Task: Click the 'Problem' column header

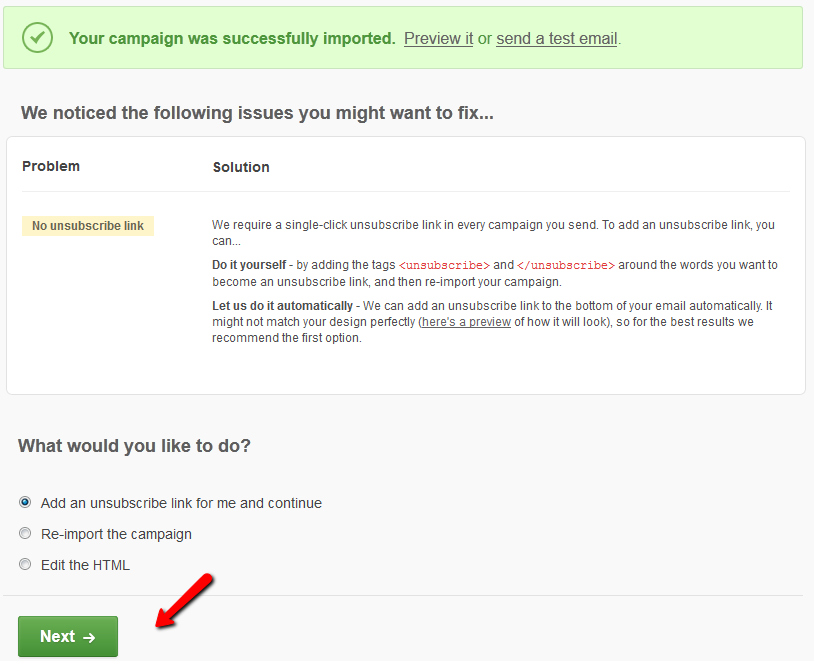Action: [x=51, y=166]
